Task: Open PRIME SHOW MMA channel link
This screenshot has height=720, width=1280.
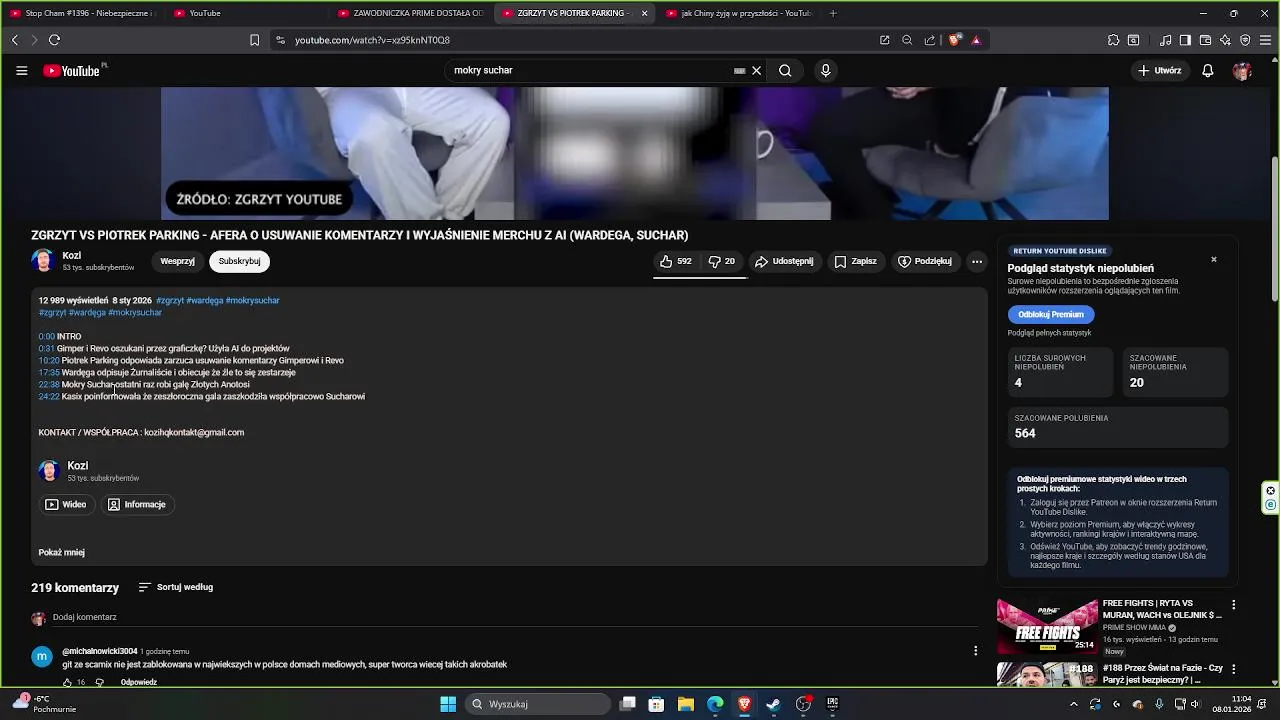Action: (1134, 628)
